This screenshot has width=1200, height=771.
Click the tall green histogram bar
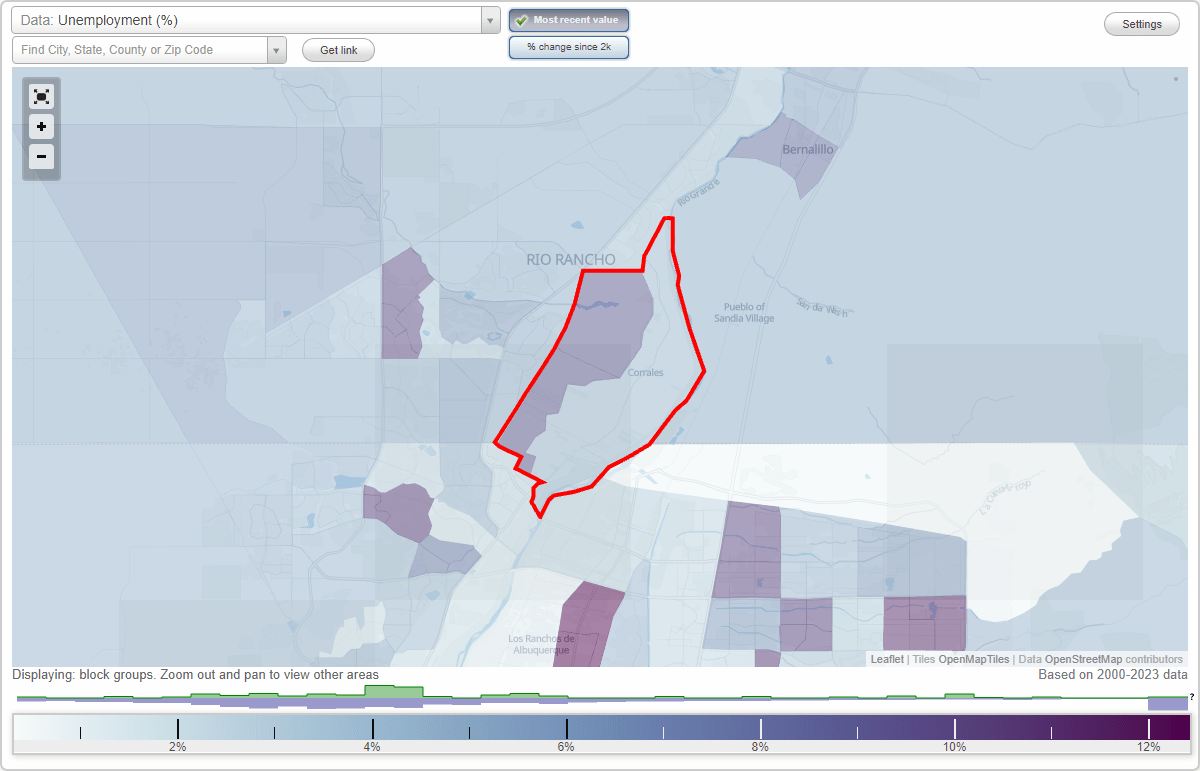point(394,691)
